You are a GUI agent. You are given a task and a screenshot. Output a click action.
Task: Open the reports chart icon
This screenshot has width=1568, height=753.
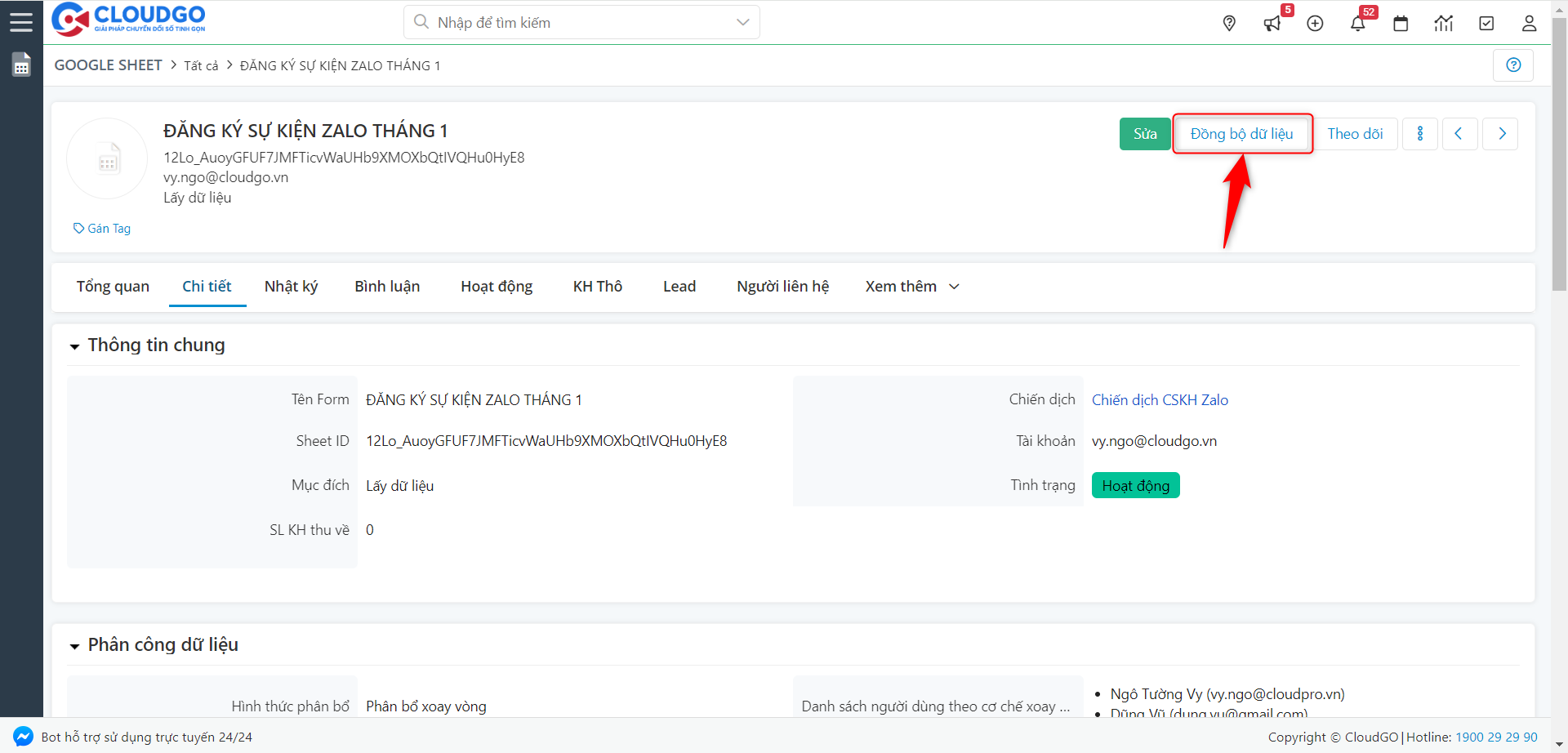1444,23
